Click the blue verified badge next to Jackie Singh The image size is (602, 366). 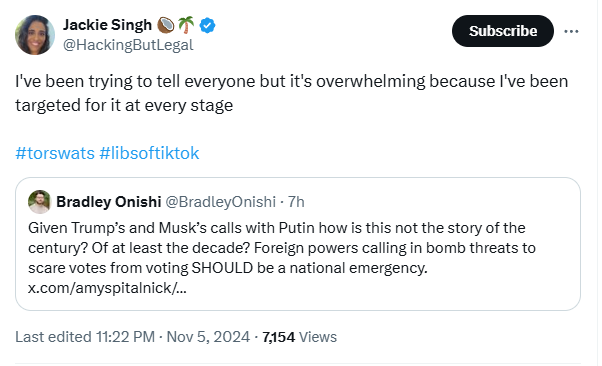[207, 25]
